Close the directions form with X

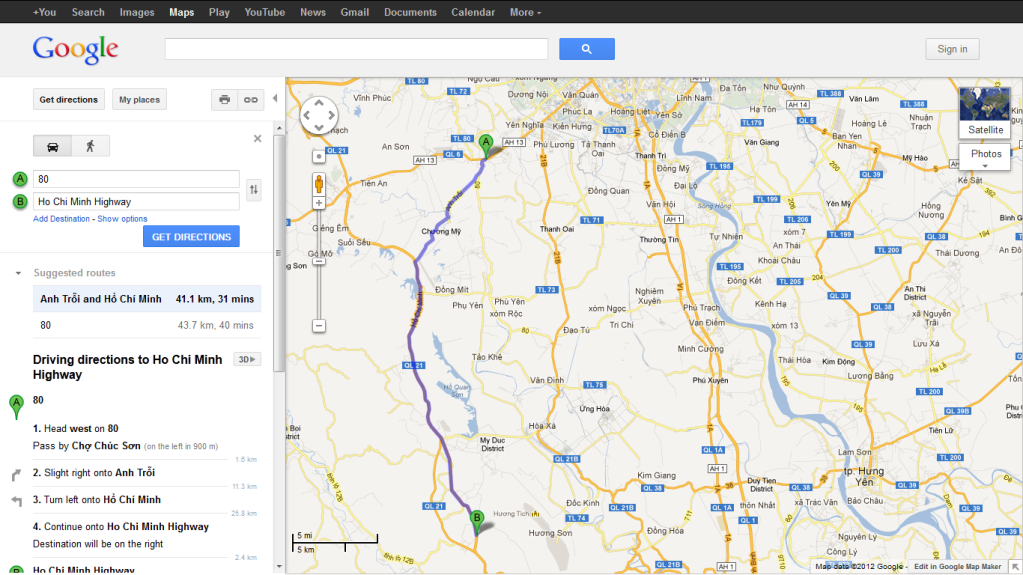[x=258, y=138]
